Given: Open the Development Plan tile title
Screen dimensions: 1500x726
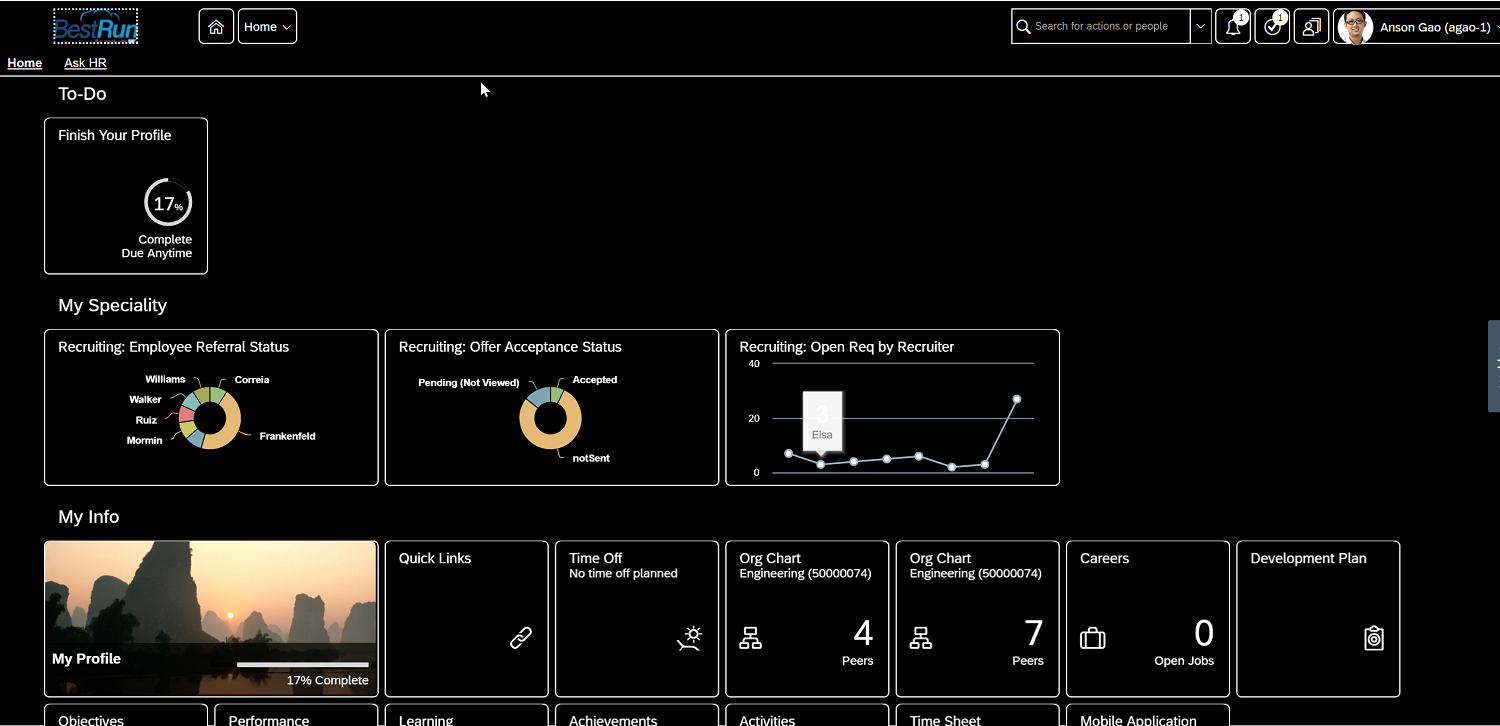Looking at the screenshot, I should [x=1308, y=559].
